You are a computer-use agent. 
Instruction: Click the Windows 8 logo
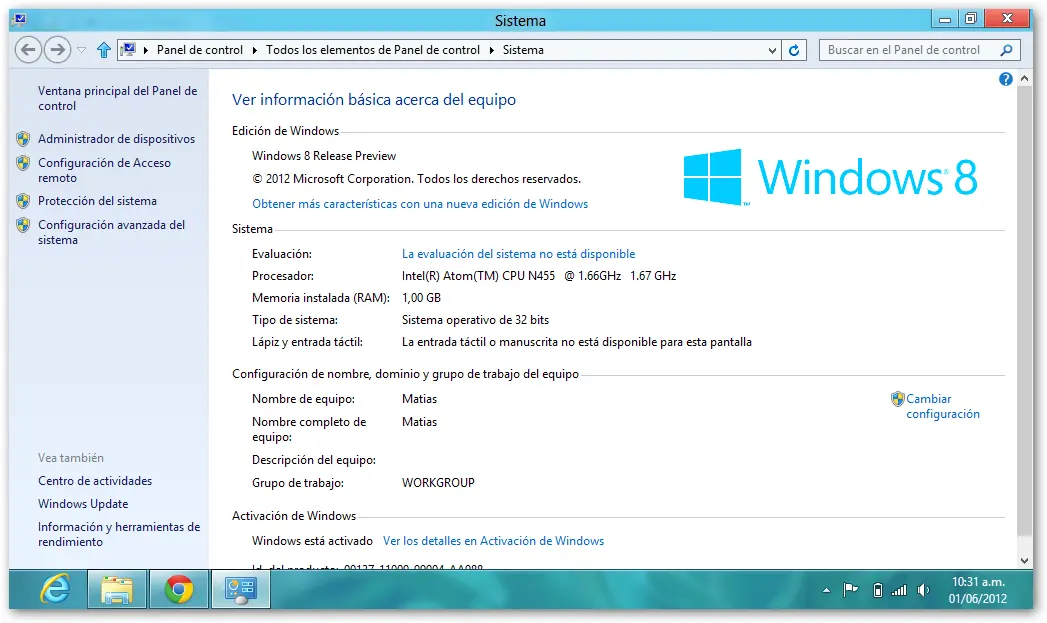pyautogui.click(x=830, y=177)
